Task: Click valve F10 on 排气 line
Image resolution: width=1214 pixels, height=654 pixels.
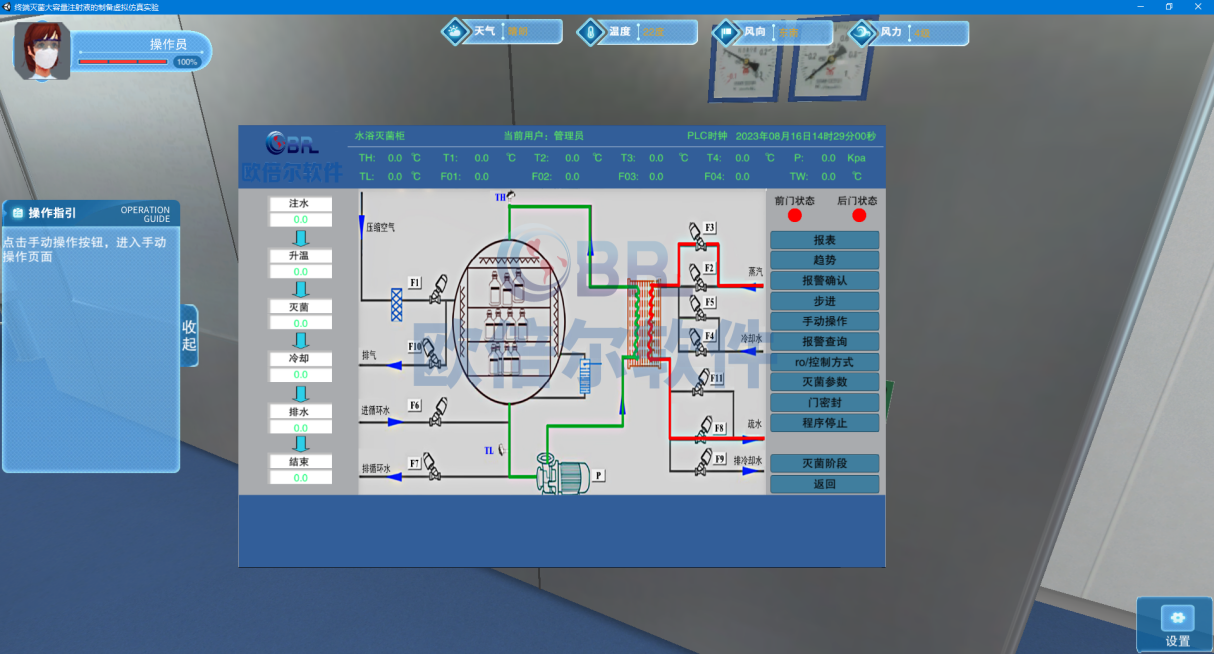Action: [431, 353]
